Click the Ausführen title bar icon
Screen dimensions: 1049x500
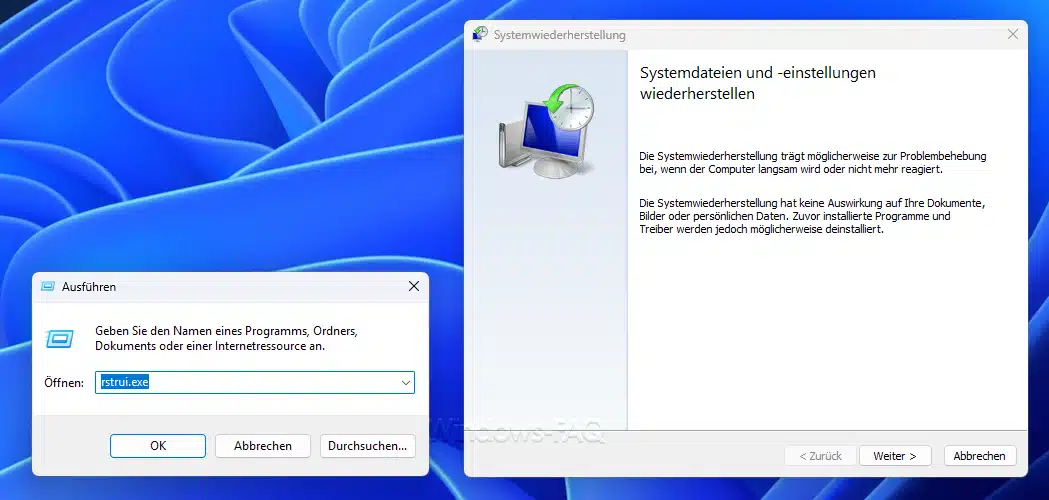[x=47, y=287]
